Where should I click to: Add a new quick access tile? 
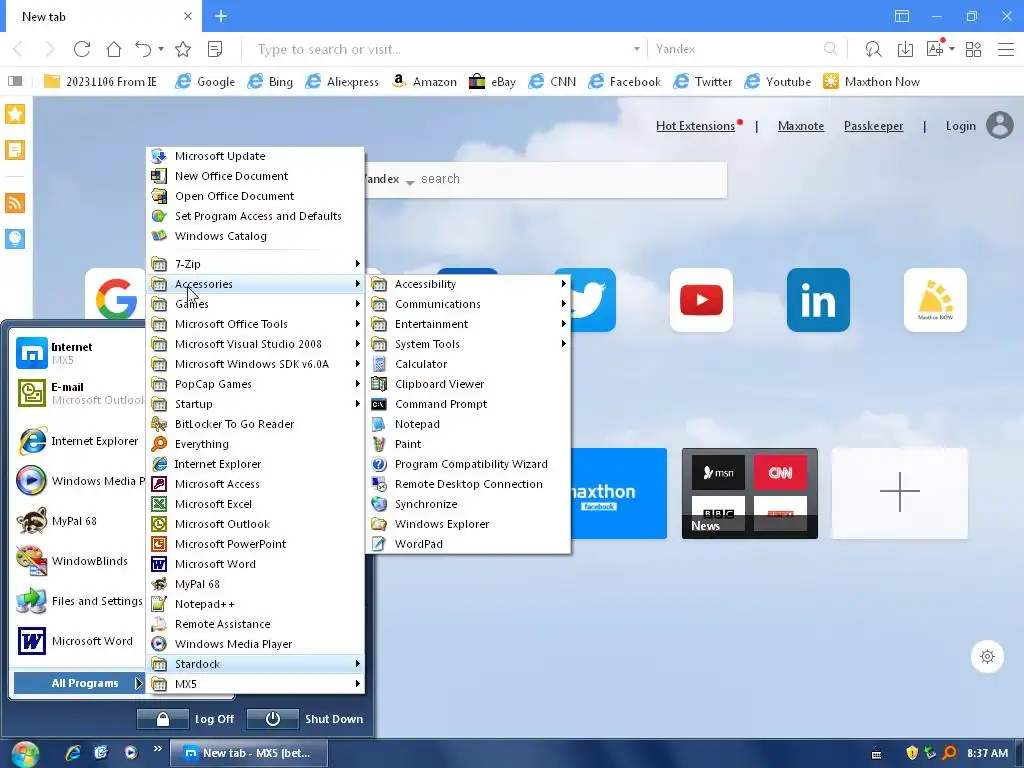[x=899, y=493]
